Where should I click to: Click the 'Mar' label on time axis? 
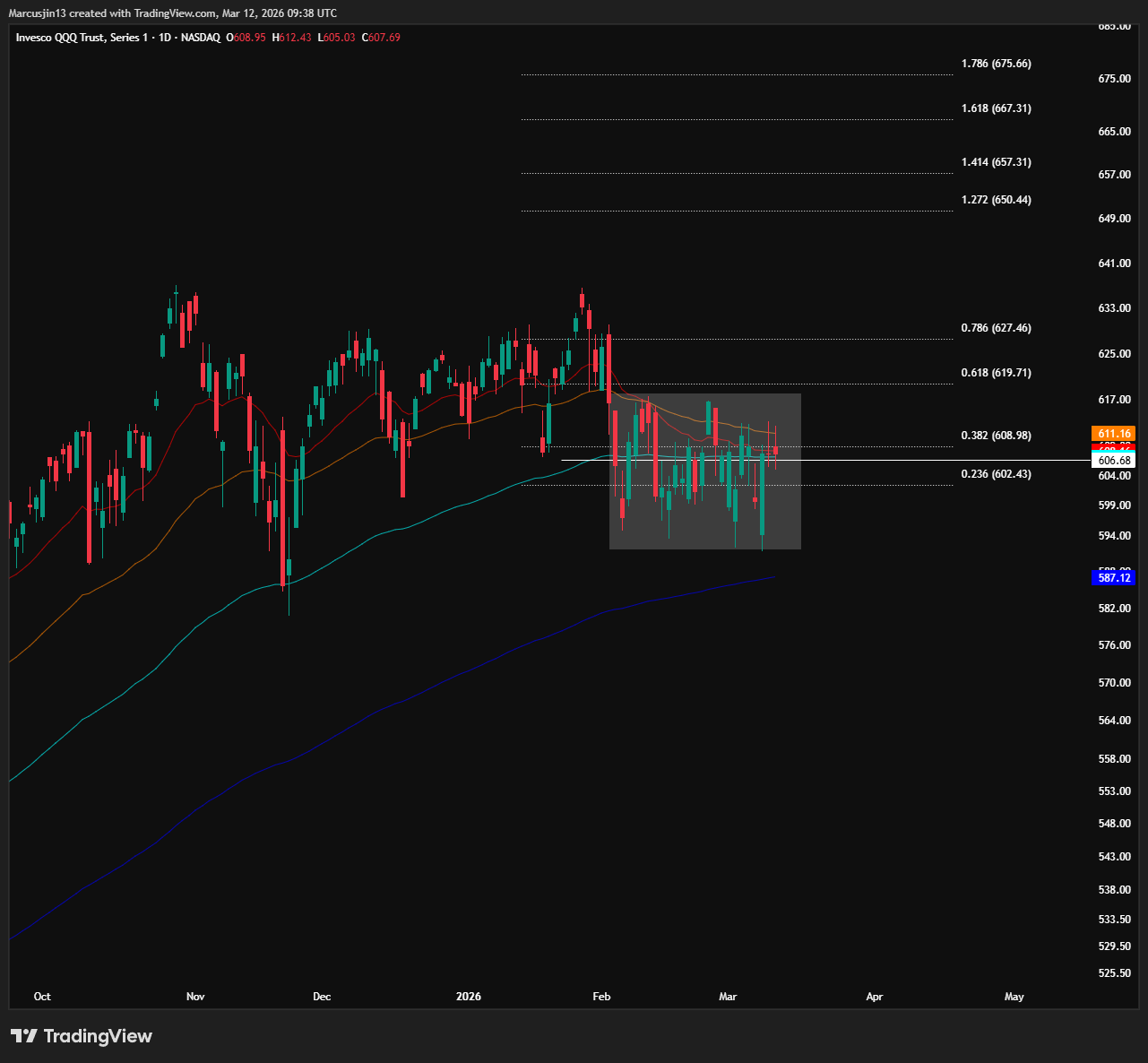(728, 997)
